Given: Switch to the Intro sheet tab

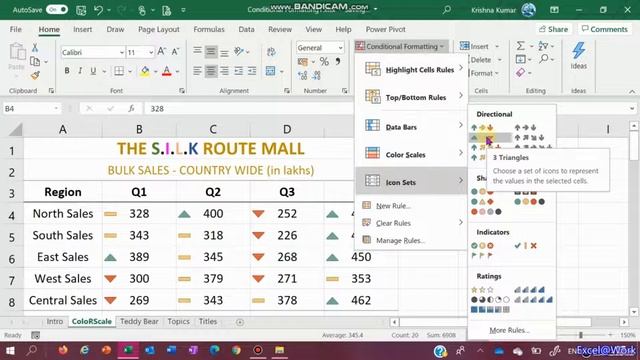Looking at the screenshot, I should coord(55,322).
